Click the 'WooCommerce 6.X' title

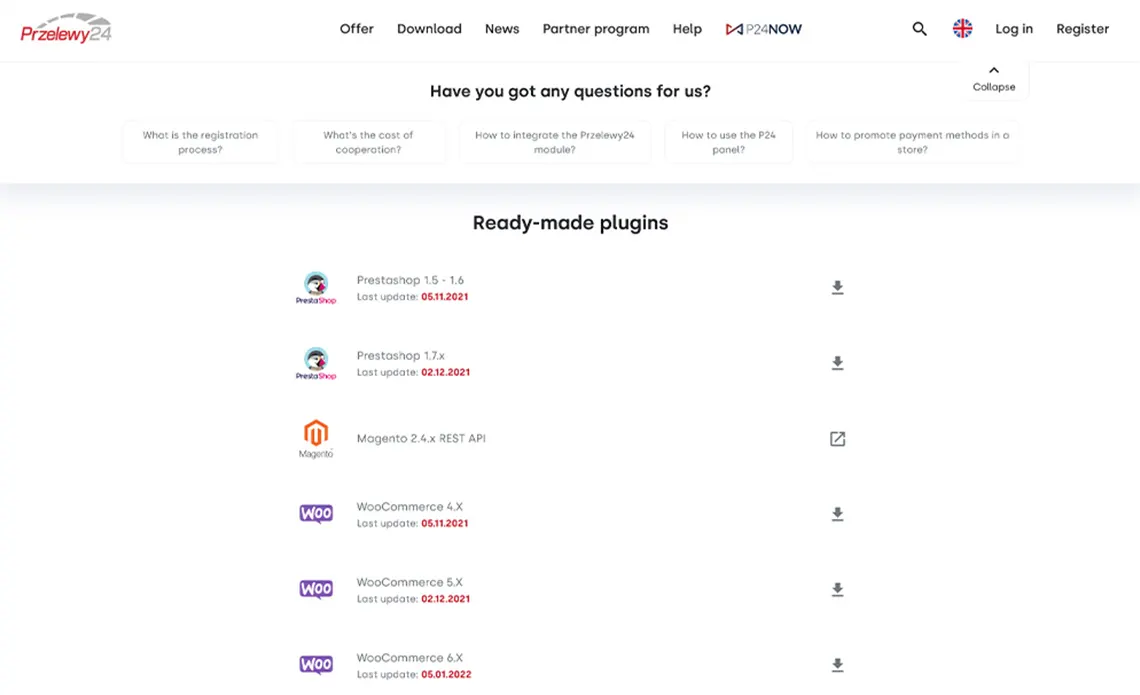click(409, 658)
